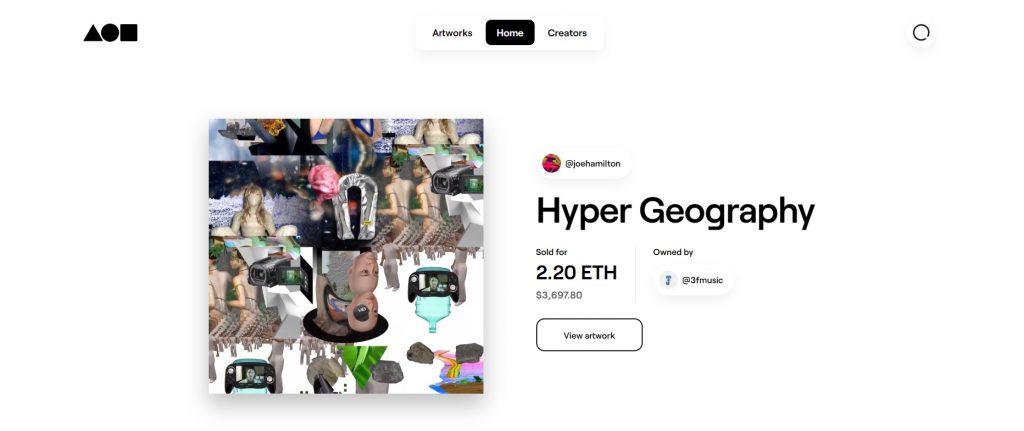Click the 3fmusic owner avatar
This screenshot has width=1024, height=431.
click(x=668, y=280)
